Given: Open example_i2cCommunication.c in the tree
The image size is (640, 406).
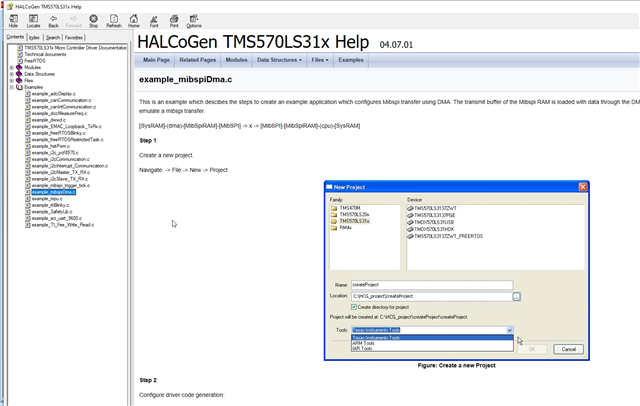Looking at the screenshot, I should (61, 159).
